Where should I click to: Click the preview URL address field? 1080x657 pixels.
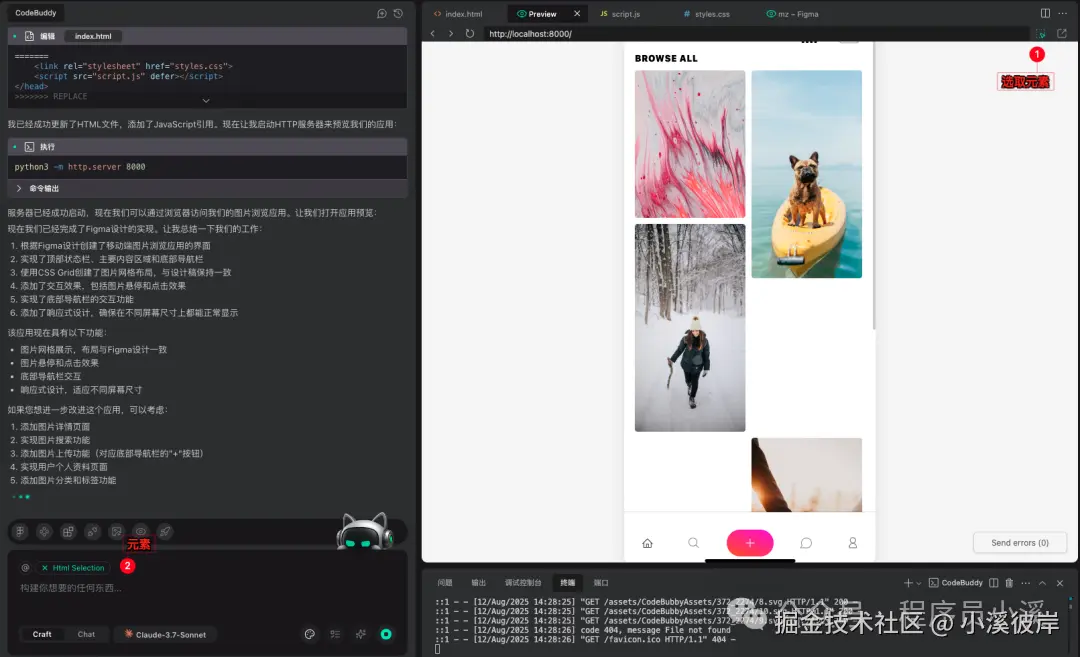pyautogui.click(x=756, y=33)
